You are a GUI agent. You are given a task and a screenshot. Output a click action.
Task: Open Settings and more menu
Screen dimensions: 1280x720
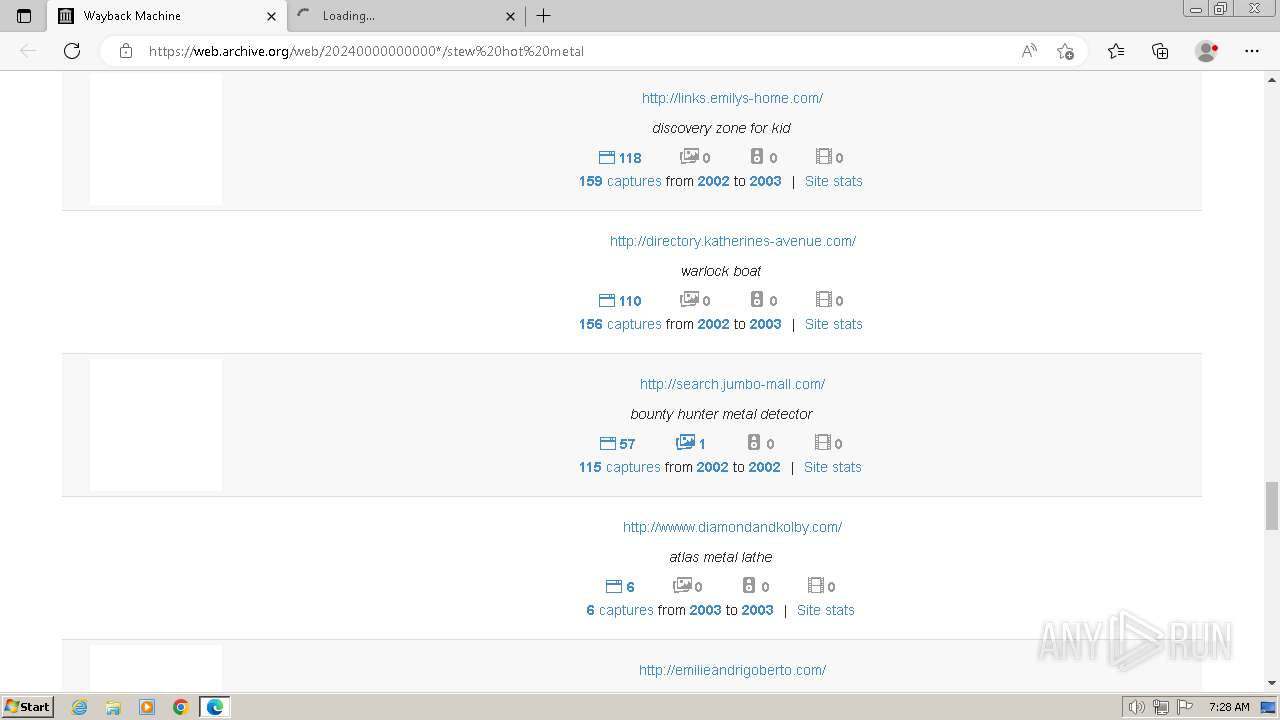tap(1252, 51)
